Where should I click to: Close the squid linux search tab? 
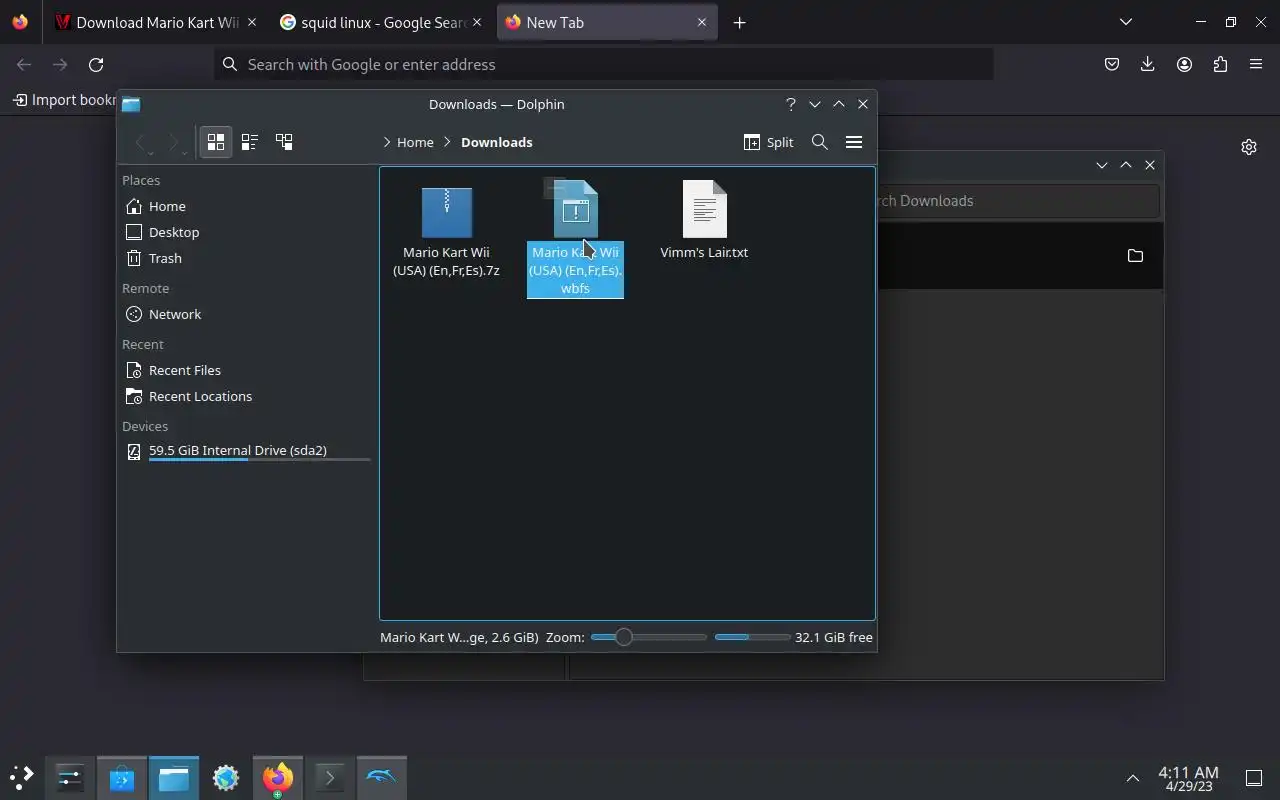[476, 22]
